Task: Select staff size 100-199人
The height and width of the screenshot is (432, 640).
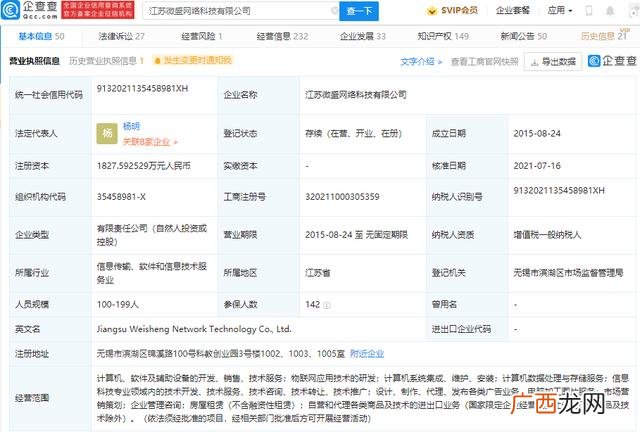Action: pos(118,305)
